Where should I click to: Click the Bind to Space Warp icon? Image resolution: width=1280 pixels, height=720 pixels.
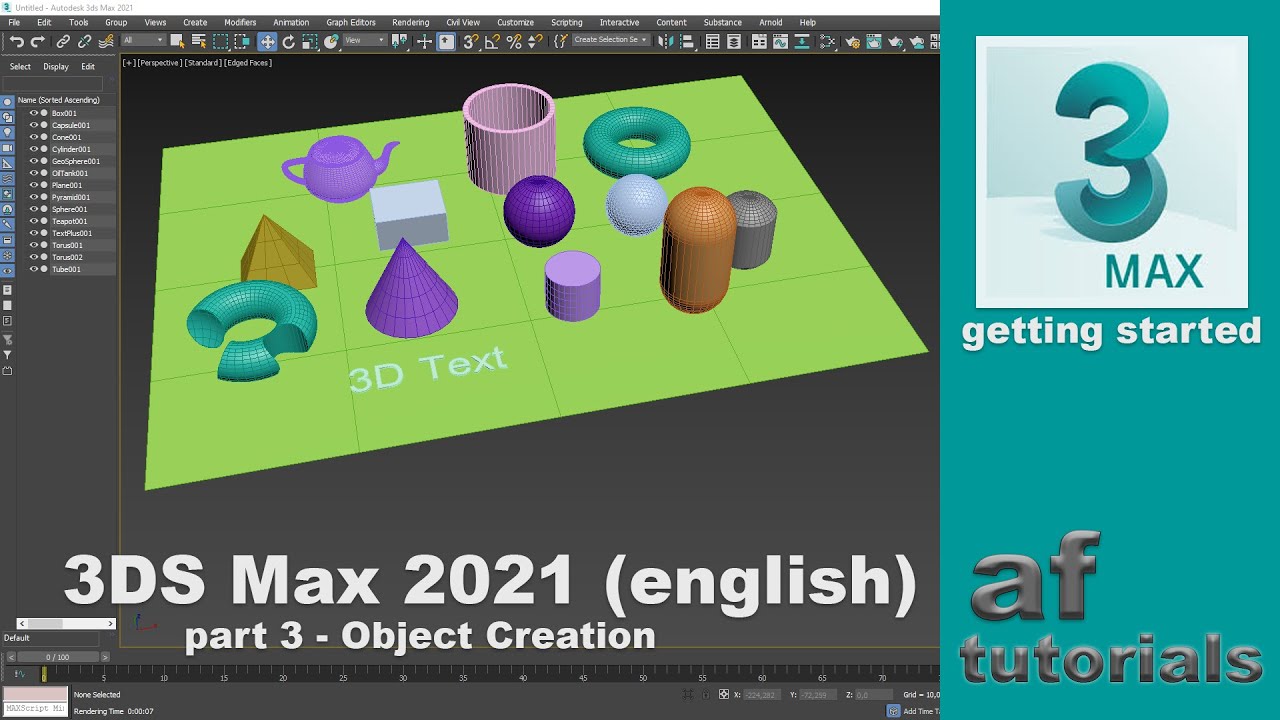107,41
